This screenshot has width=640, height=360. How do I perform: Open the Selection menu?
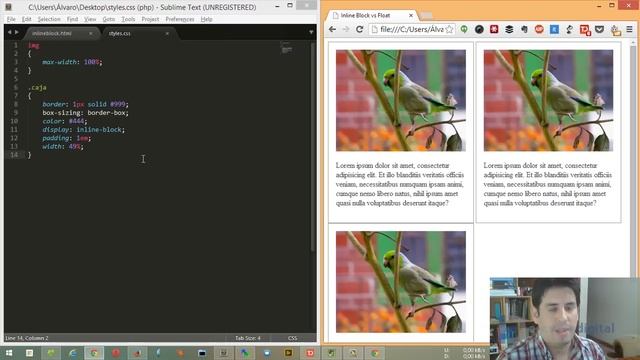[49, 19]
